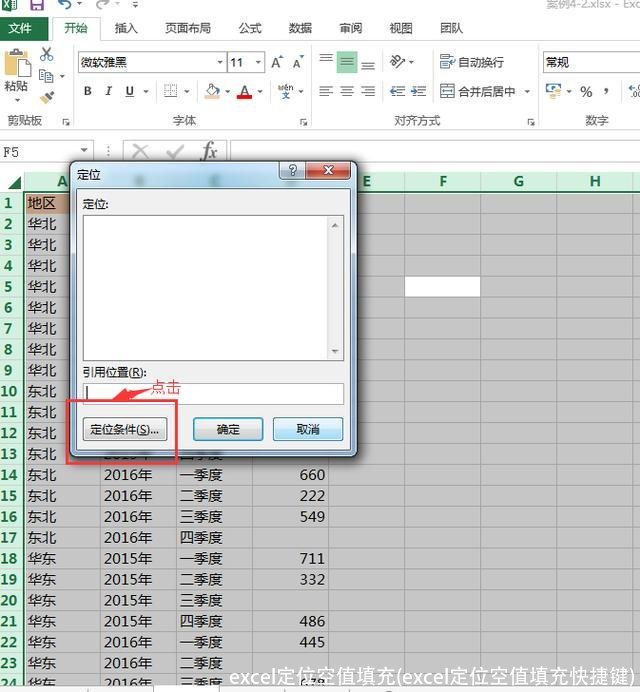The height and width of the screenshot is (692, 640).
Task: Click the 定位条件(S)... button
Action: 124,429
